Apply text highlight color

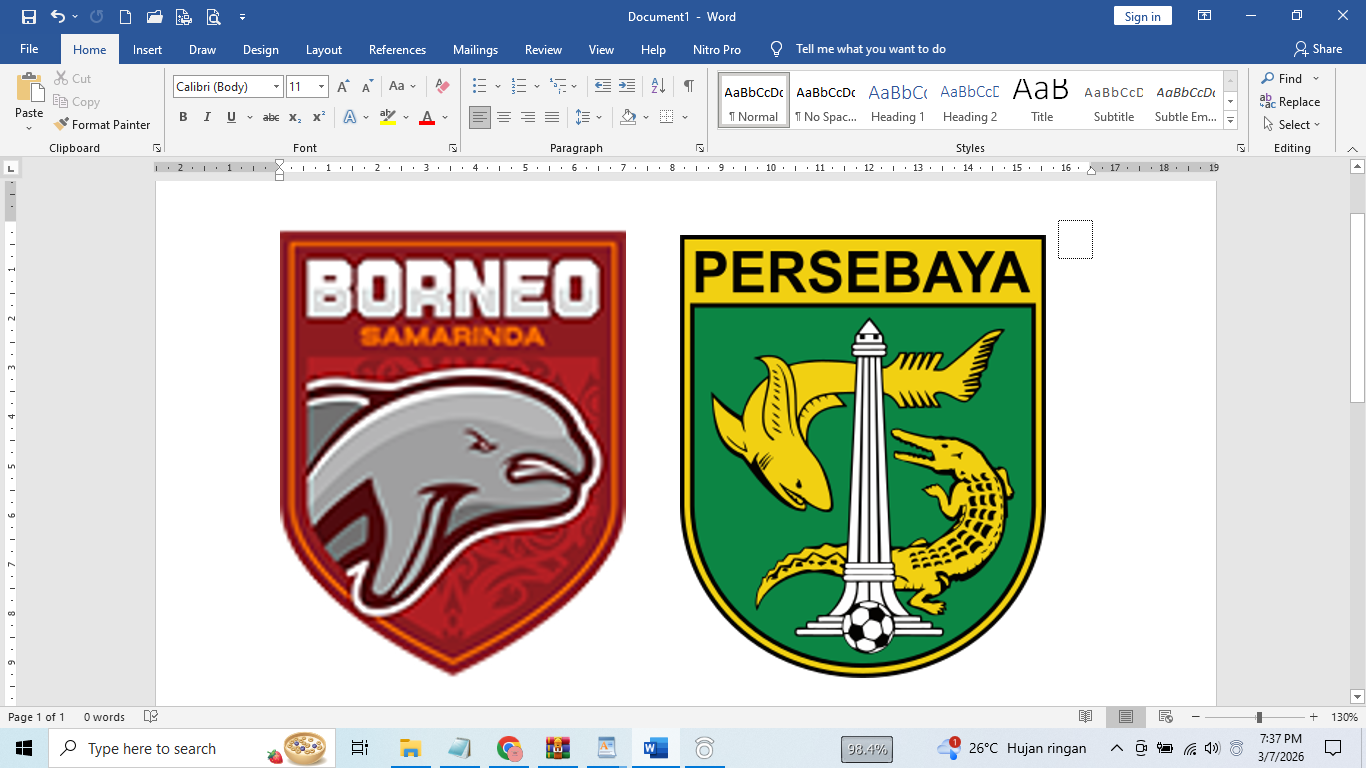388,117
